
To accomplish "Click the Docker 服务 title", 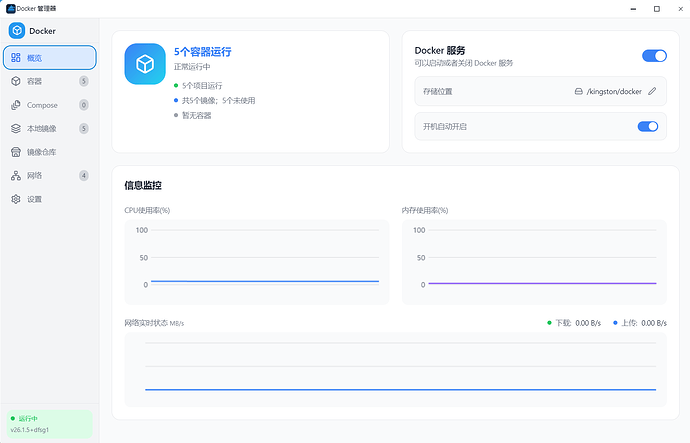I will [x=440, y=51].
